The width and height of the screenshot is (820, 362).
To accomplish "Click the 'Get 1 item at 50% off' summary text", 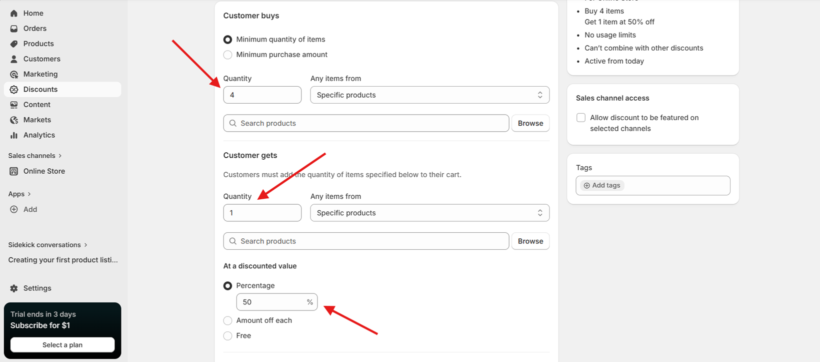I will pyautogui.click(x=619, y=22).
